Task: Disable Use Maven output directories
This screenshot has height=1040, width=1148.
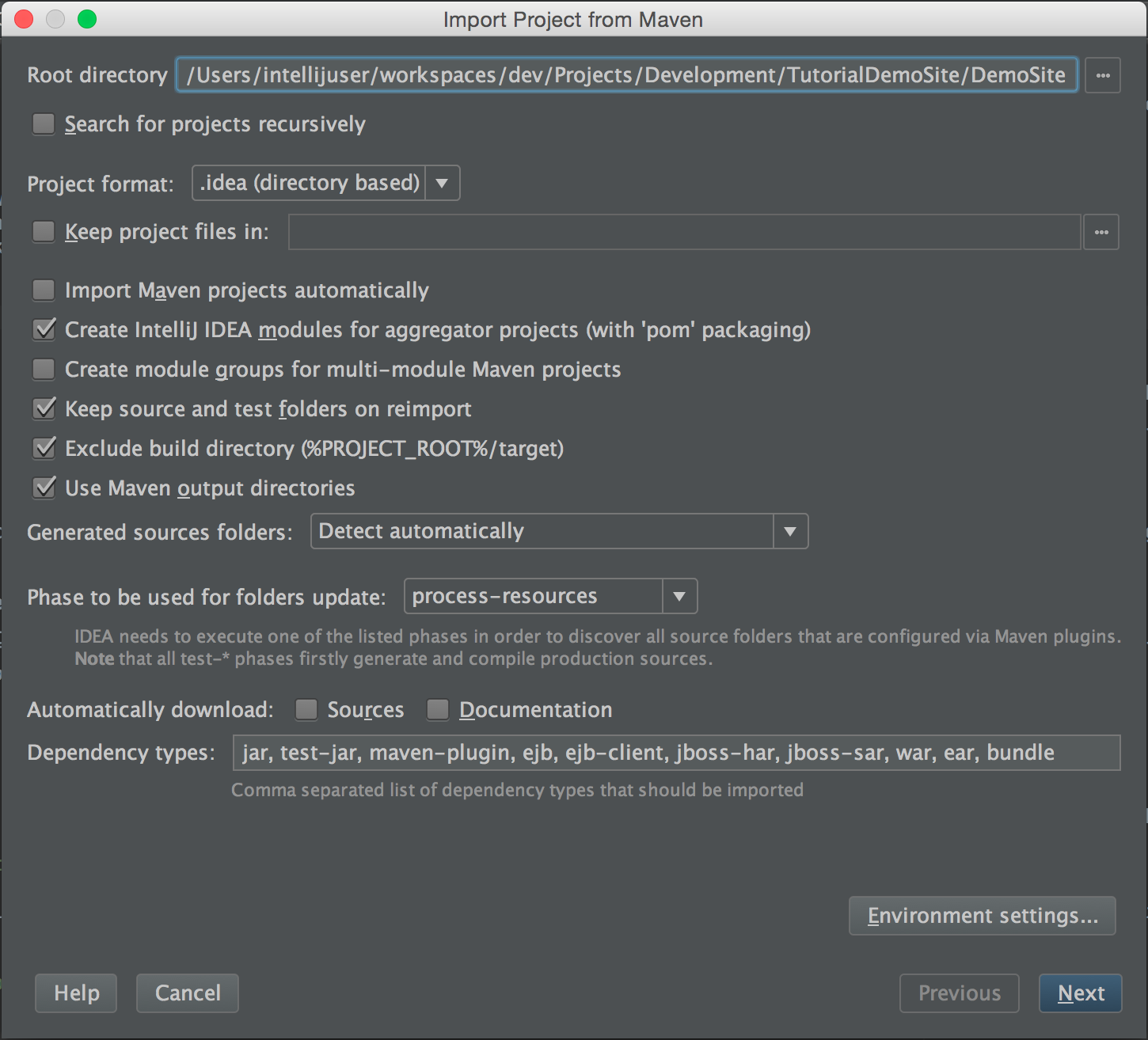Action: coord(44,488)
